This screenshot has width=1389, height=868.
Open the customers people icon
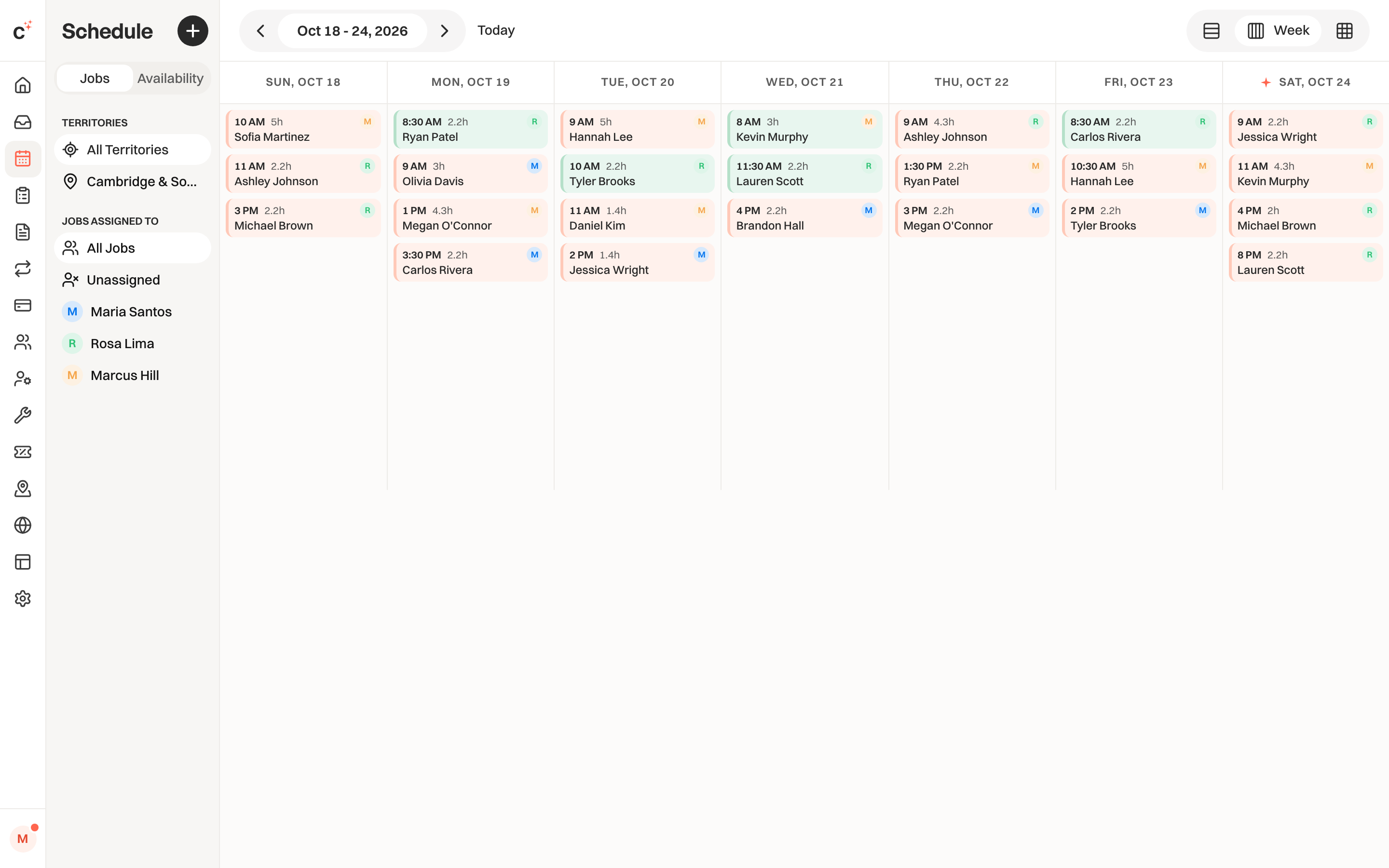point(22,342)
